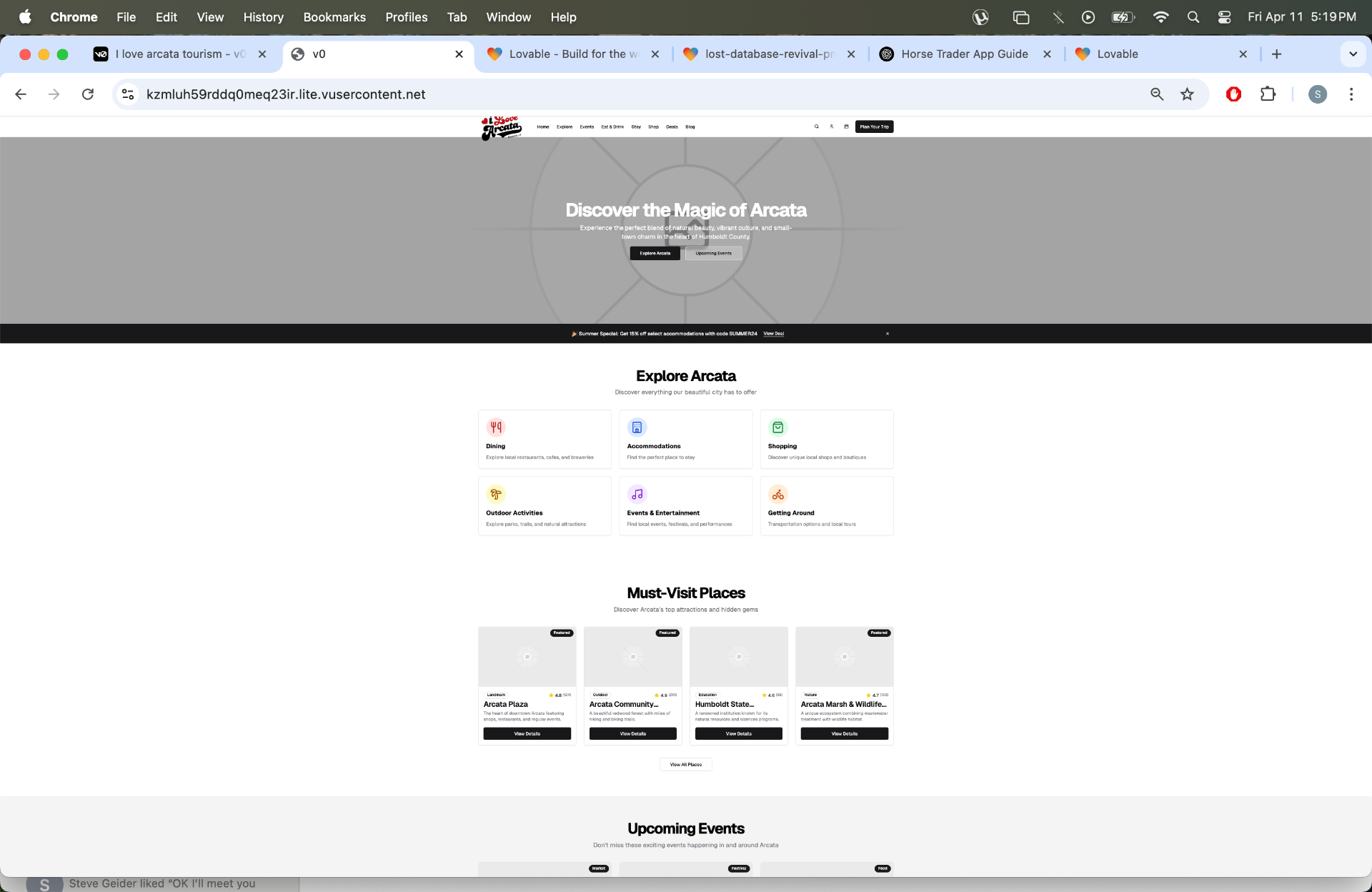The width and height of the screenshot is (1372, 892).
Task: Open Chrome three-dot menu
Action: pyautogui.click(x=1351, y=94)
